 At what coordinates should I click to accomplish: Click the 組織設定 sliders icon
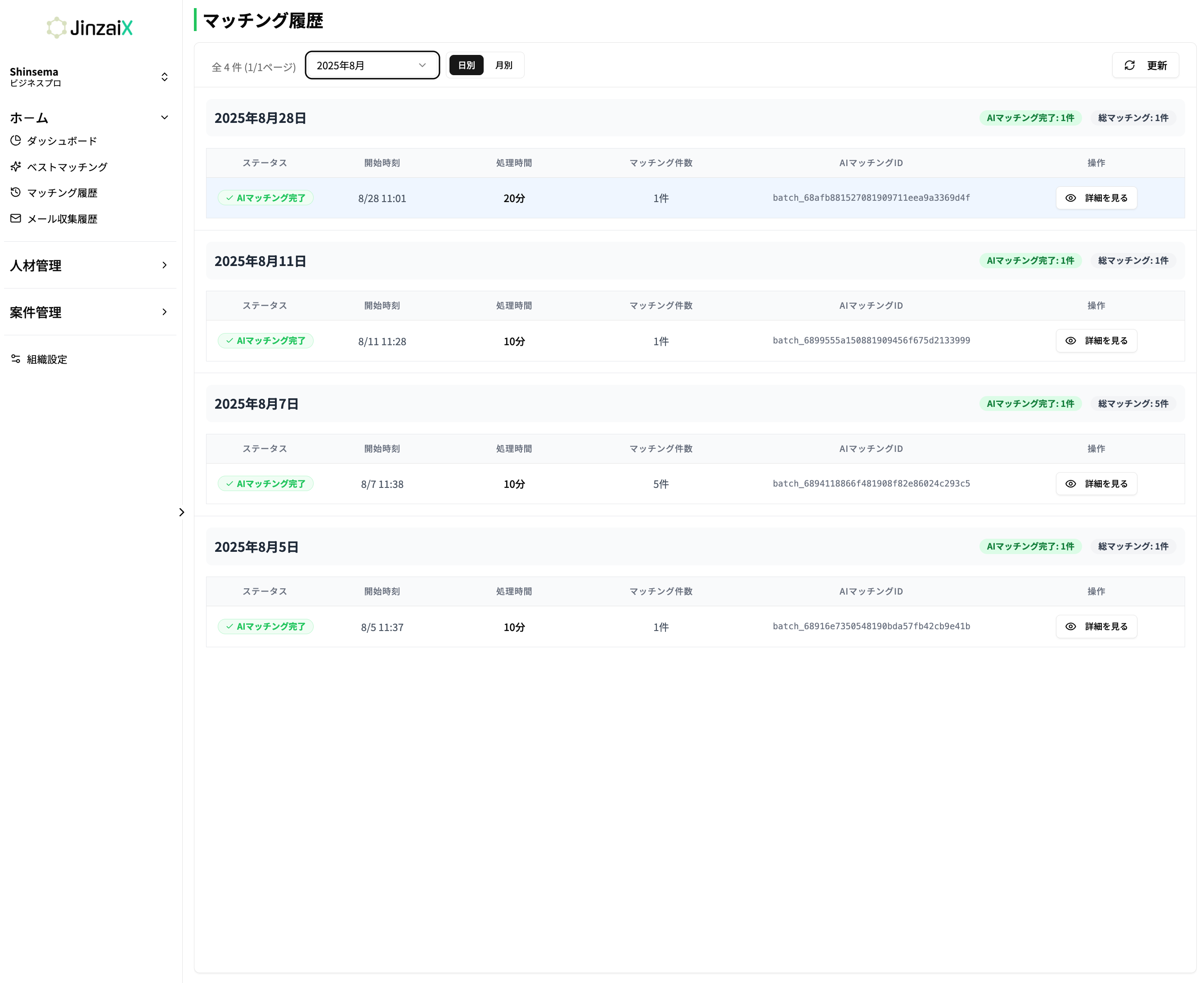[15, 359]
